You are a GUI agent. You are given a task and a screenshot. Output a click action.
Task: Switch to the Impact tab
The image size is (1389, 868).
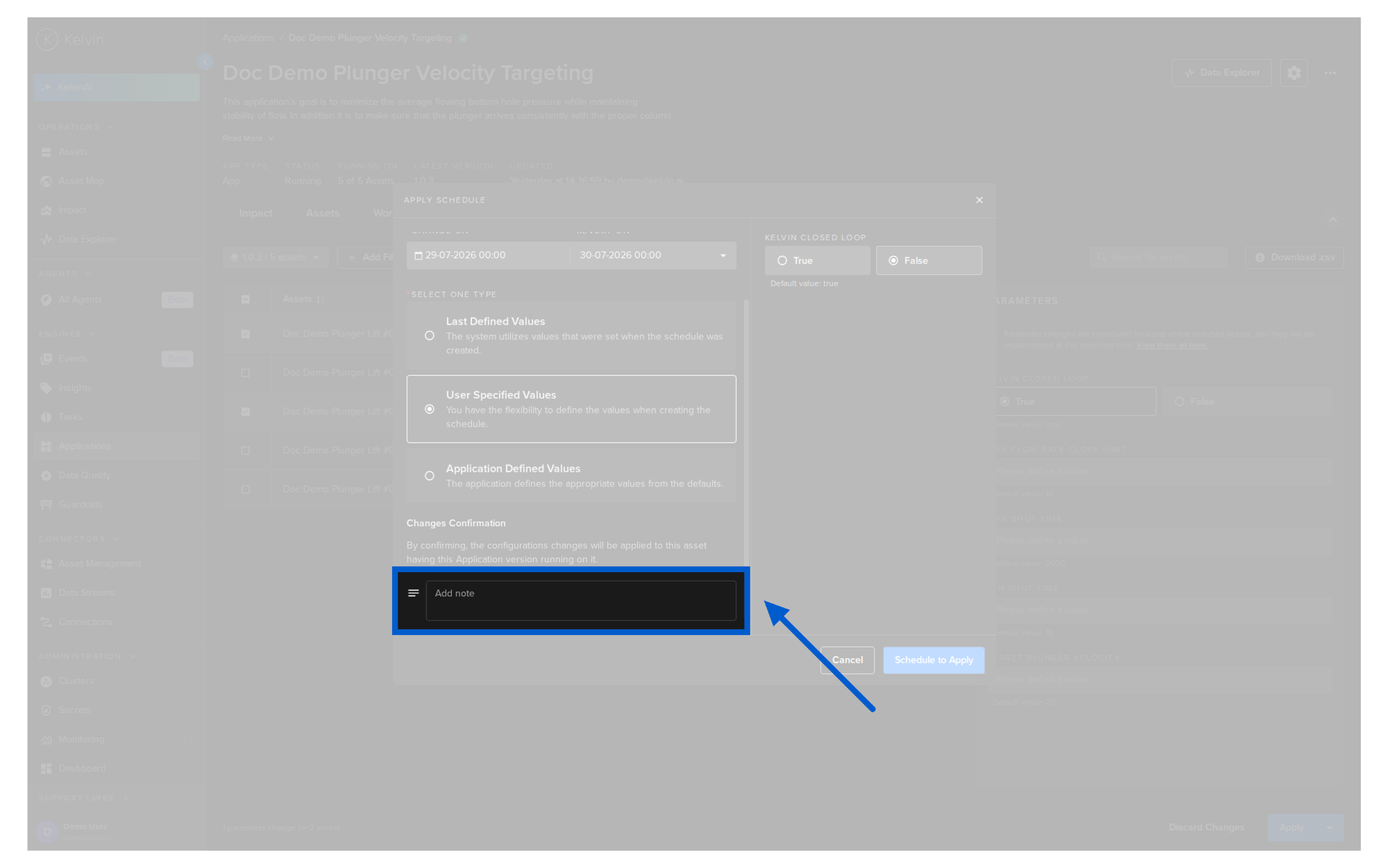(x=255, y=213)
